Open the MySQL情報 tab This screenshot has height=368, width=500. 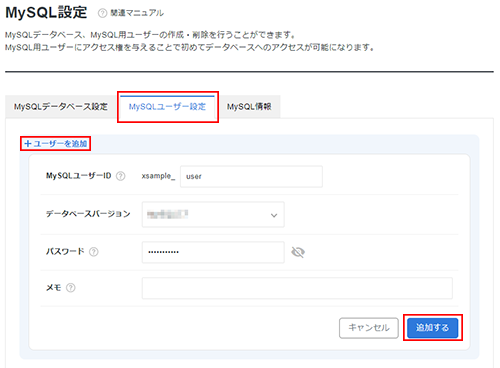tap(249, 107)
